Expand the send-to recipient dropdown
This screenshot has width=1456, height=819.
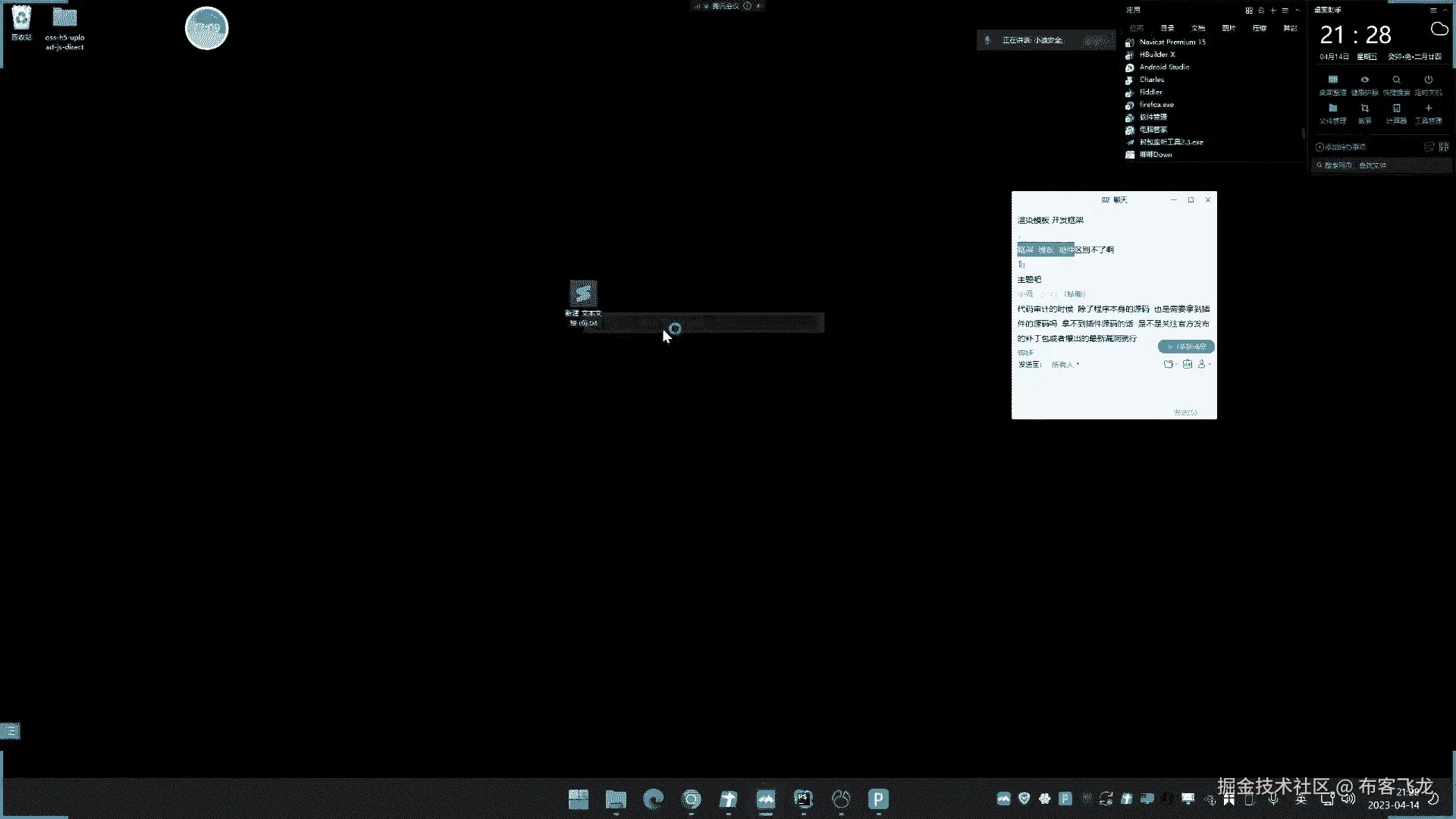(x=1065, y=365)
